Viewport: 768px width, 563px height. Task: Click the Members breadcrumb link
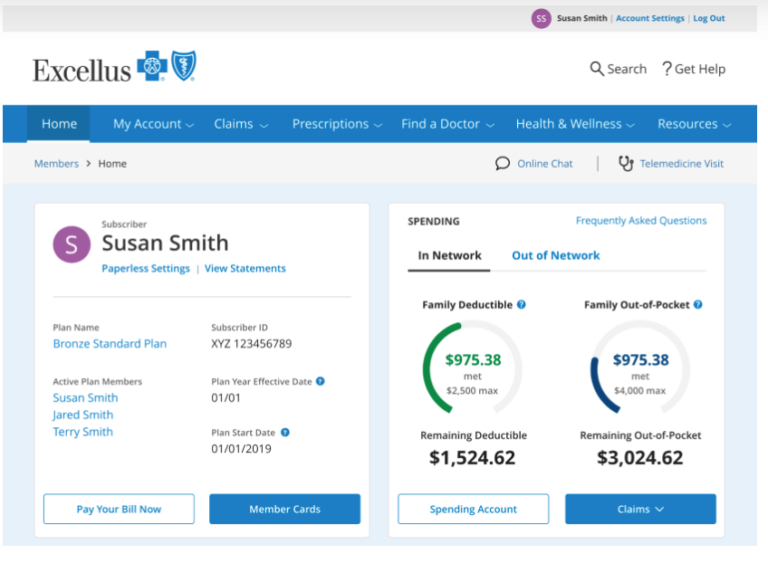(x=56, y=164)
